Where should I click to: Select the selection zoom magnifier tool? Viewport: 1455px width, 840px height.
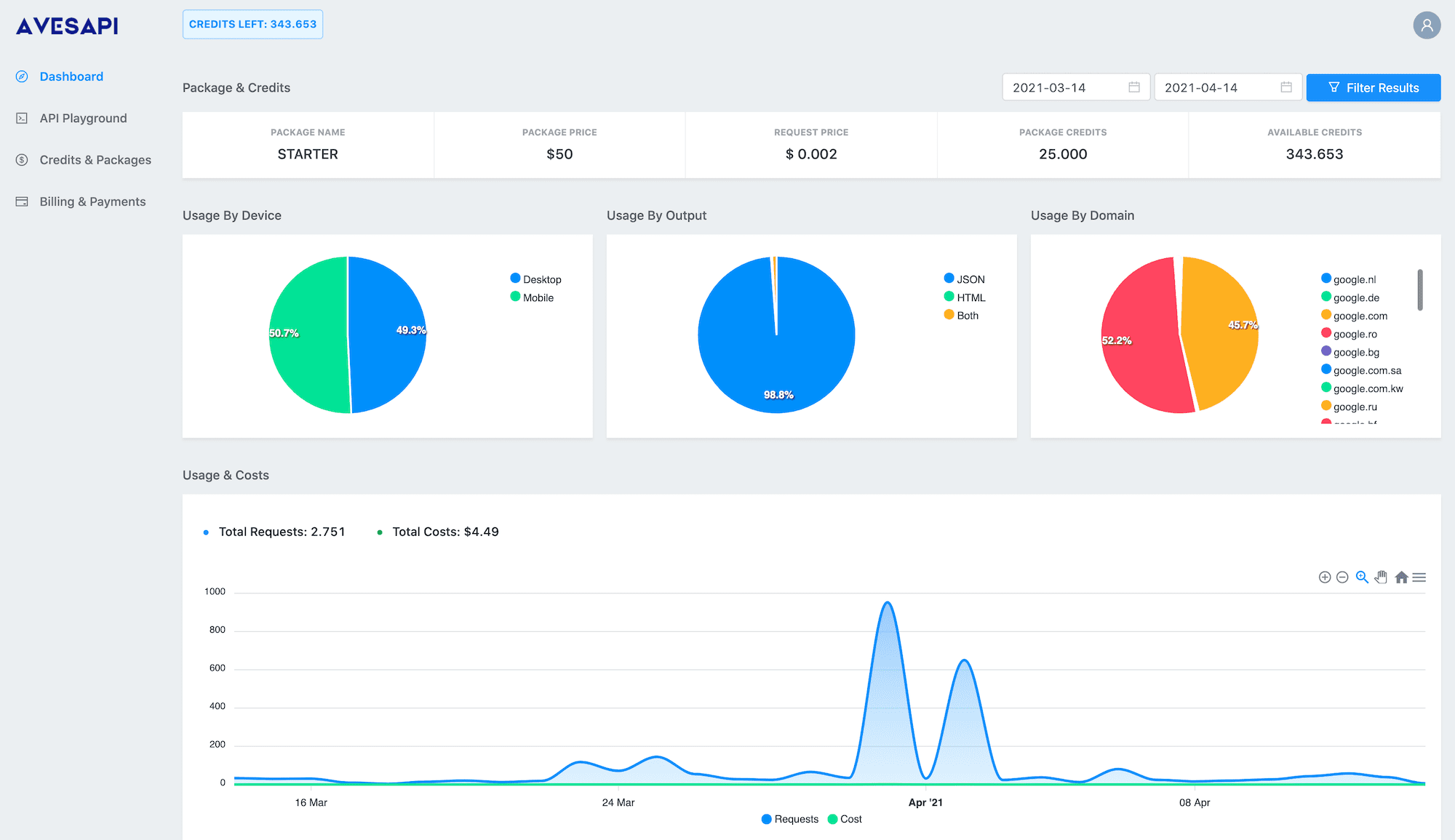(1362, 577)
